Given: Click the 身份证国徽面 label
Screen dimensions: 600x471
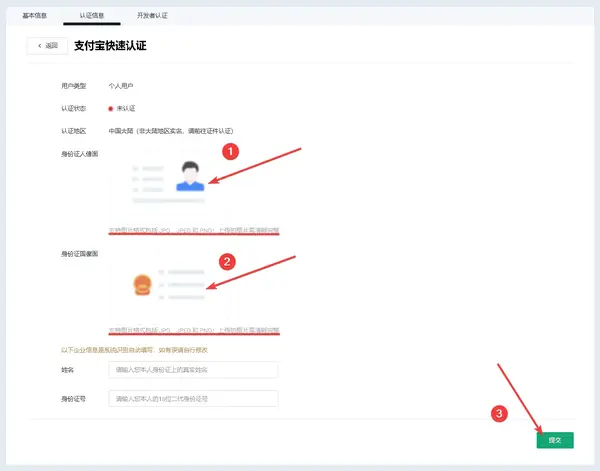Looking at the screenshot, I should coord(80,254).
